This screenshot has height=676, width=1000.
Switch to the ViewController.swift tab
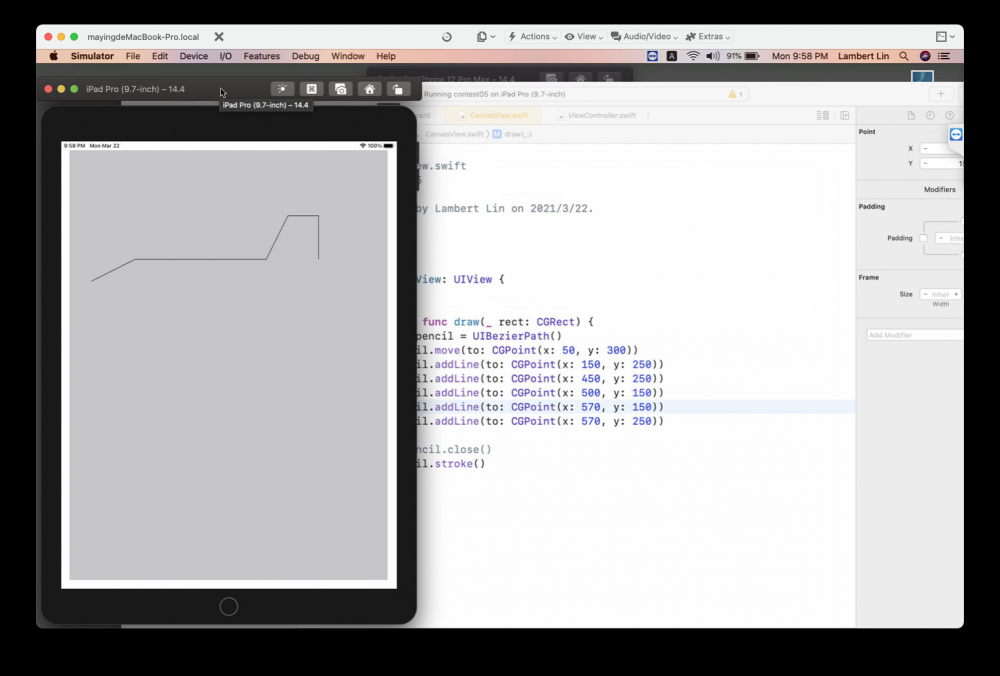point(600,116)
